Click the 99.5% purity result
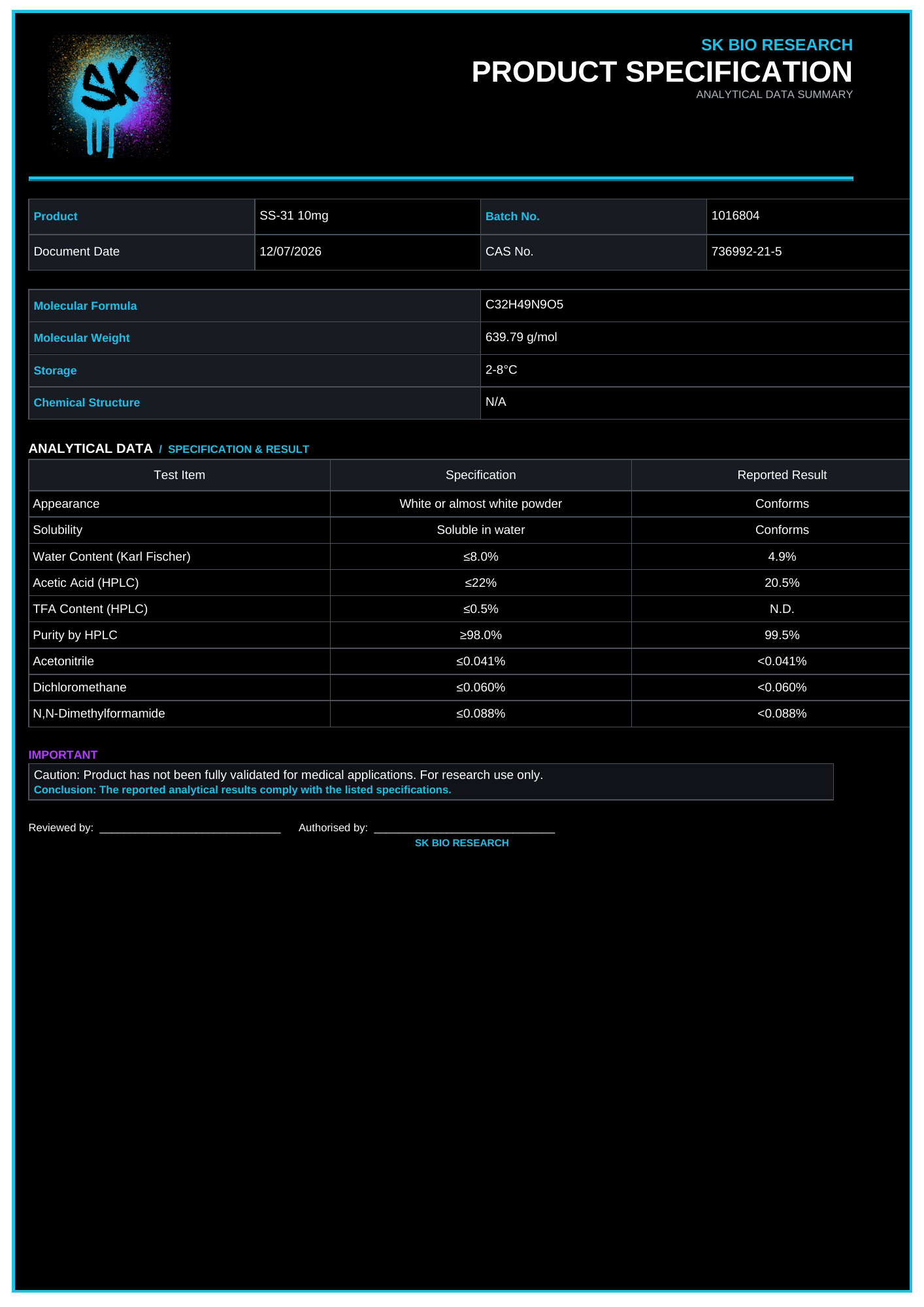The width and height of the screenshot is (924, 1307). 782,635
